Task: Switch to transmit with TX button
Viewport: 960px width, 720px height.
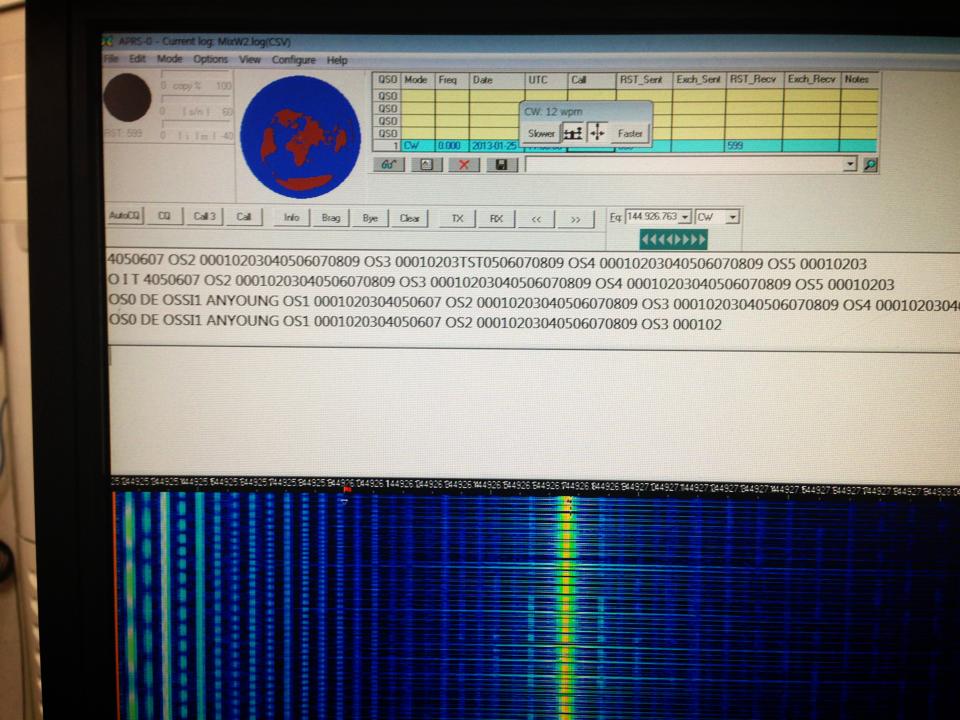Action: tap(457, 217)
